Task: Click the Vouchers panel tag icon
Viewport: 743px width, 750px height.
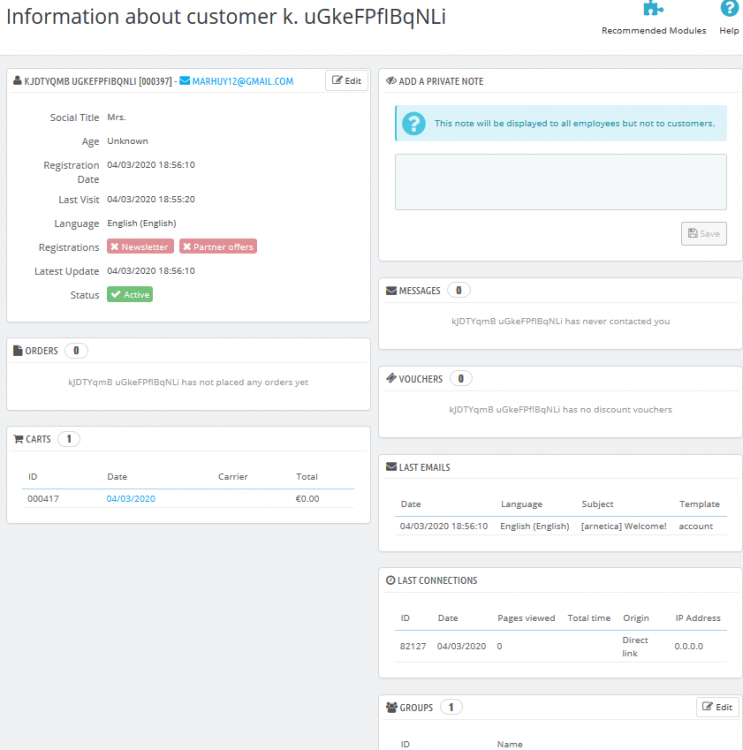Action: (391, 378)
